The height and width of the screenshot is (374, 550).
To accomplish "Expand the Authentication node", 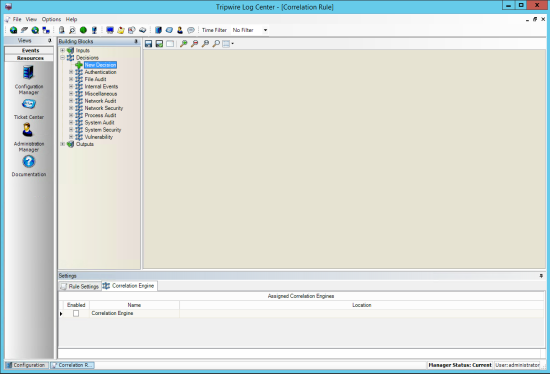I will (71, 72).
